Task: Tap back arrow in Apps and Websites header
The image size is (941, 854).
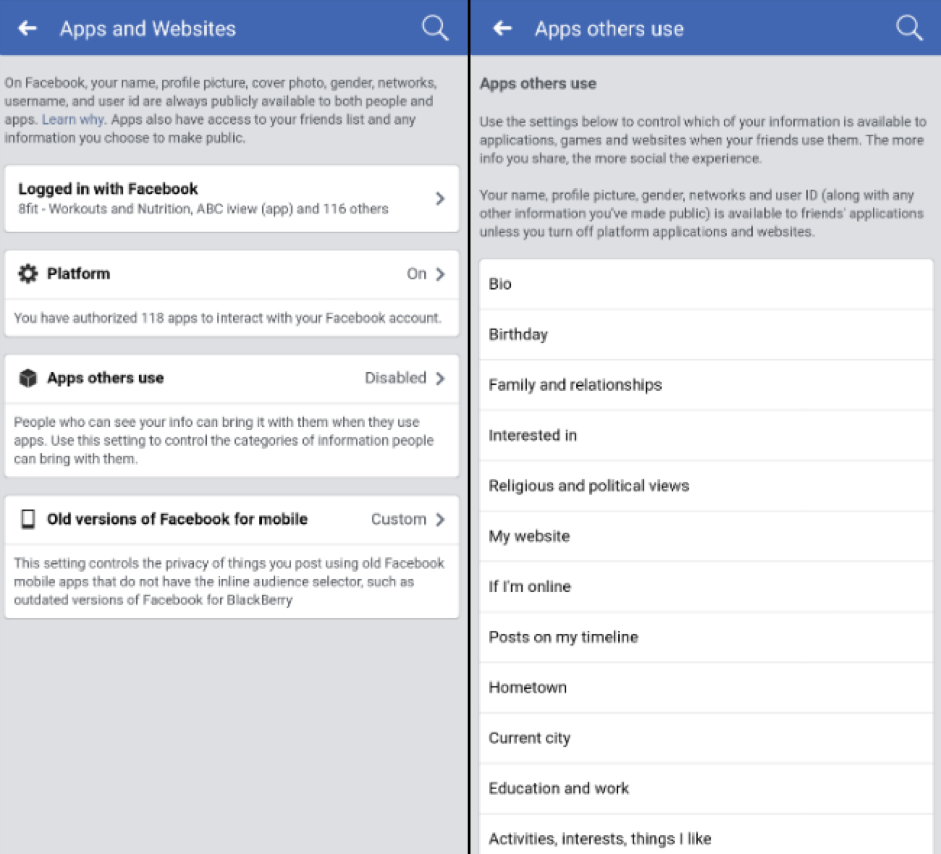Action: [27, 28]
